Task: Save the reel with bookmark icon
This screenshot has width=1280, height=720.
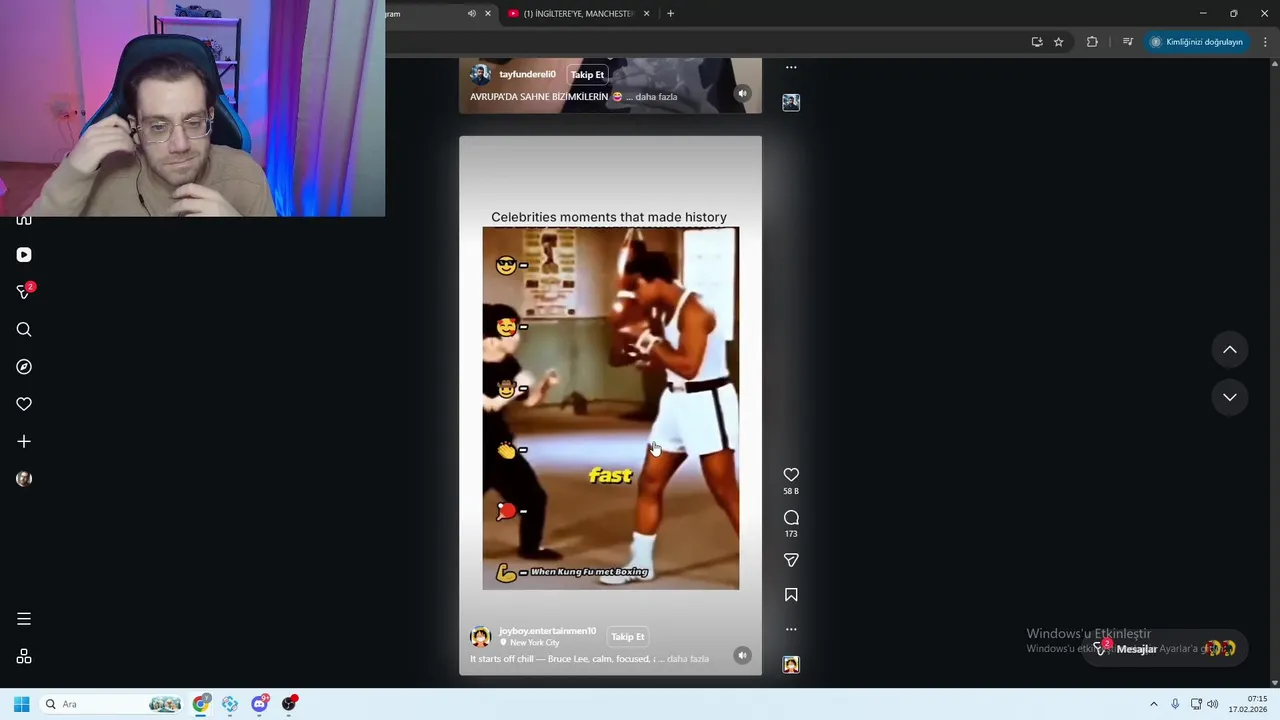Action: tap(791, 595)
